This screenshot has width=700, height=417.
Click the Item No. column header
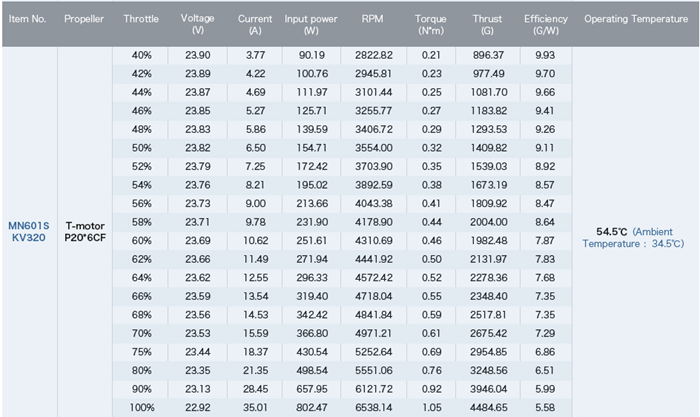pos(28,20)
